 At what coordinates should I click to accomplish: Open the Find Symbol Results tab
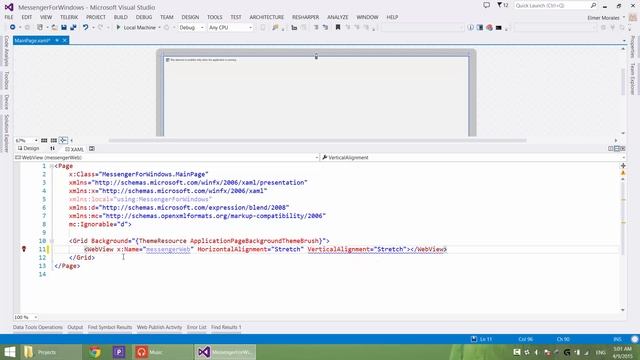tap(110, 327)
